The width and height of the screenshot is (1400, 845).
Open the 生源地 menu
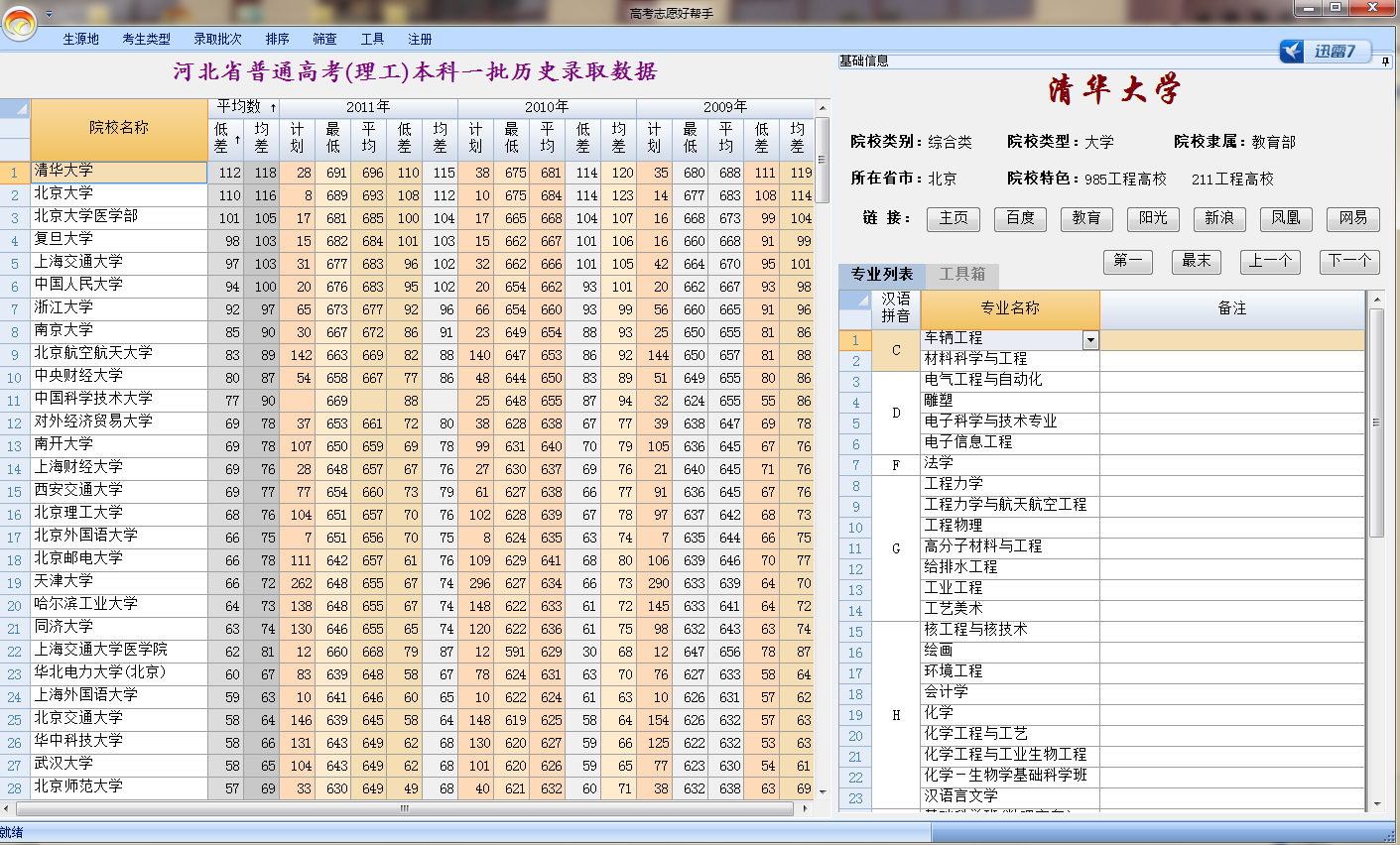pos(81,39)
